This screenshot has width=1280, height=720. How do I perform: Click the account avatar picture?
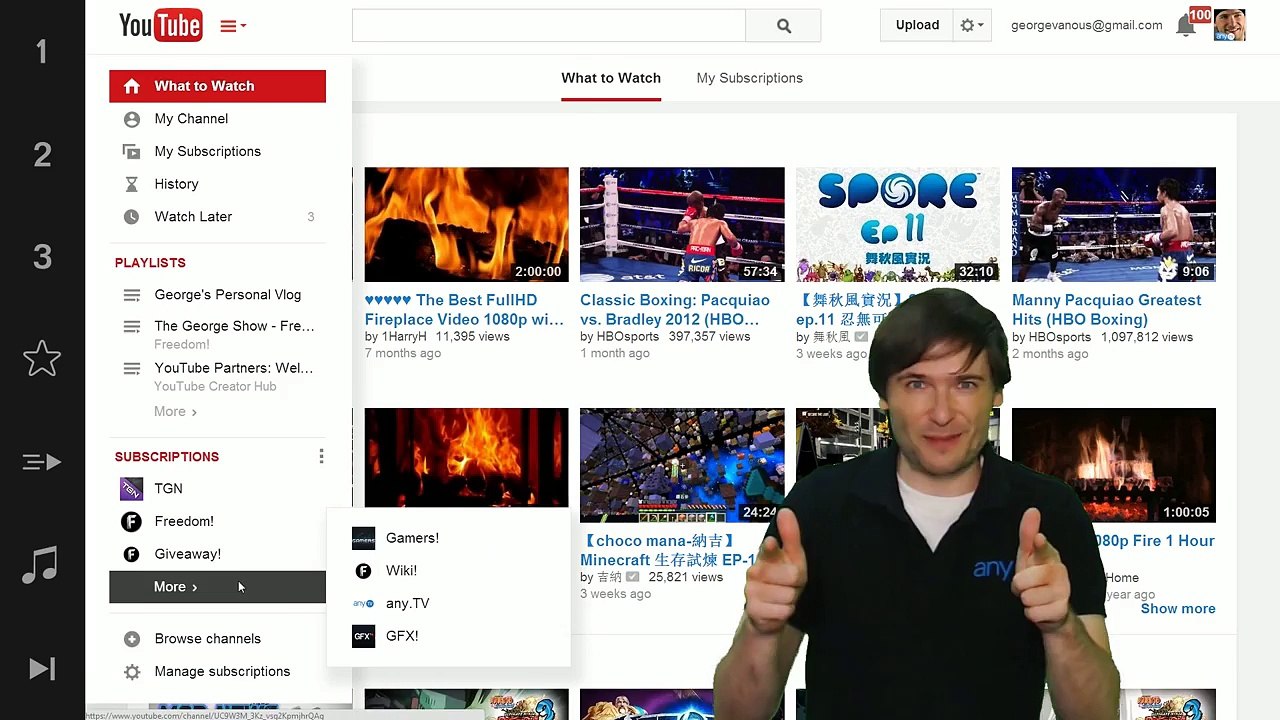coord(1230,25)
